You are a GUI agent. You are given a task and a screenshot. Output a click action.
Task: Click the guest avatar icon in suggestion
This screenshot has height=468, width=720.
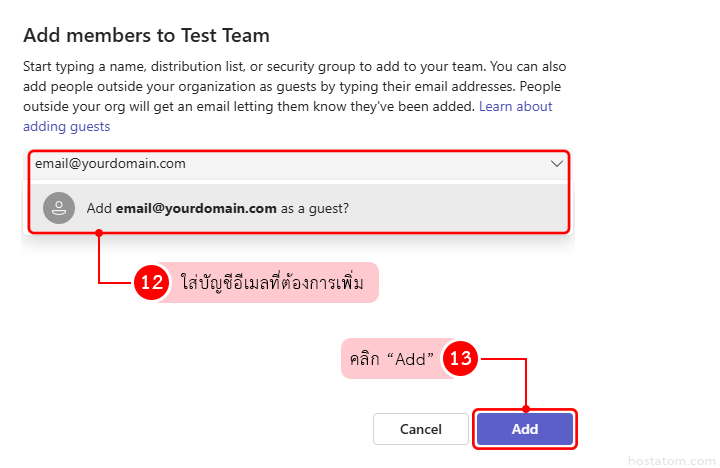59,208
